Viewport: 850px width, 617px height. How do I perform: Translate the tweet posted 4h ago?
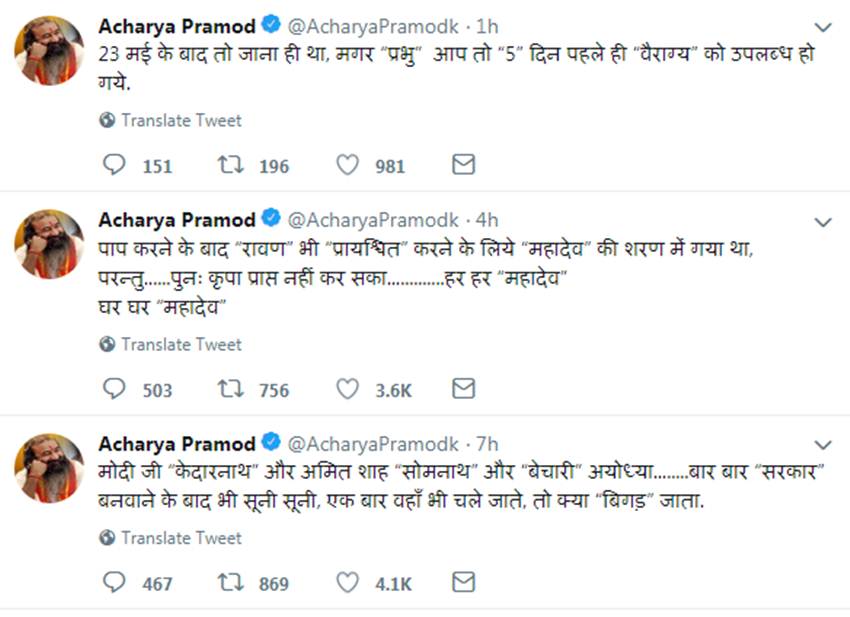tap(181, 344)
